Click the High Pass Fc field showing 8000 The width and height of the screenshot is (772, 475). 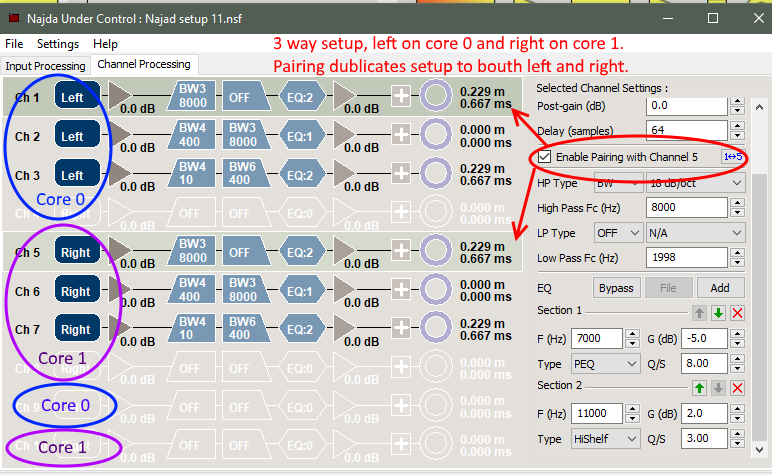coord(687,207)
